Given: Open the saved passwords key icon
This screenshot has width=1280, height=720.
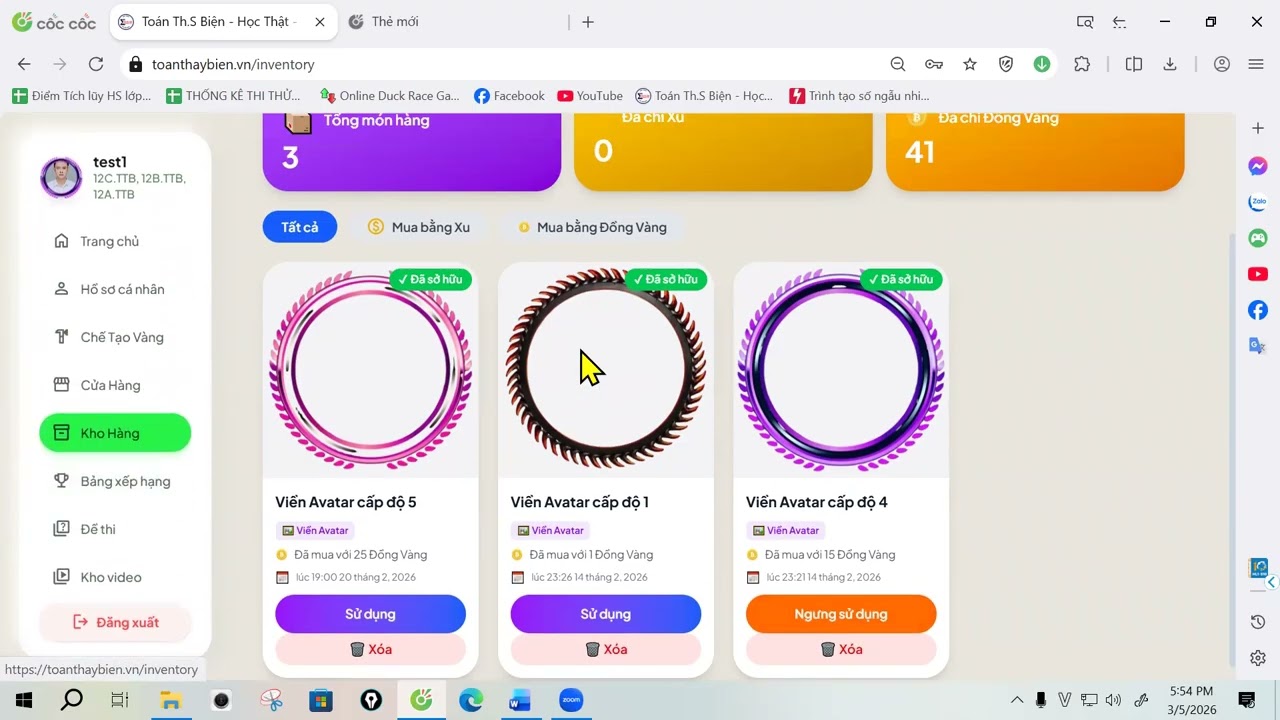Looking at the screenshot, I should [934, 64].
